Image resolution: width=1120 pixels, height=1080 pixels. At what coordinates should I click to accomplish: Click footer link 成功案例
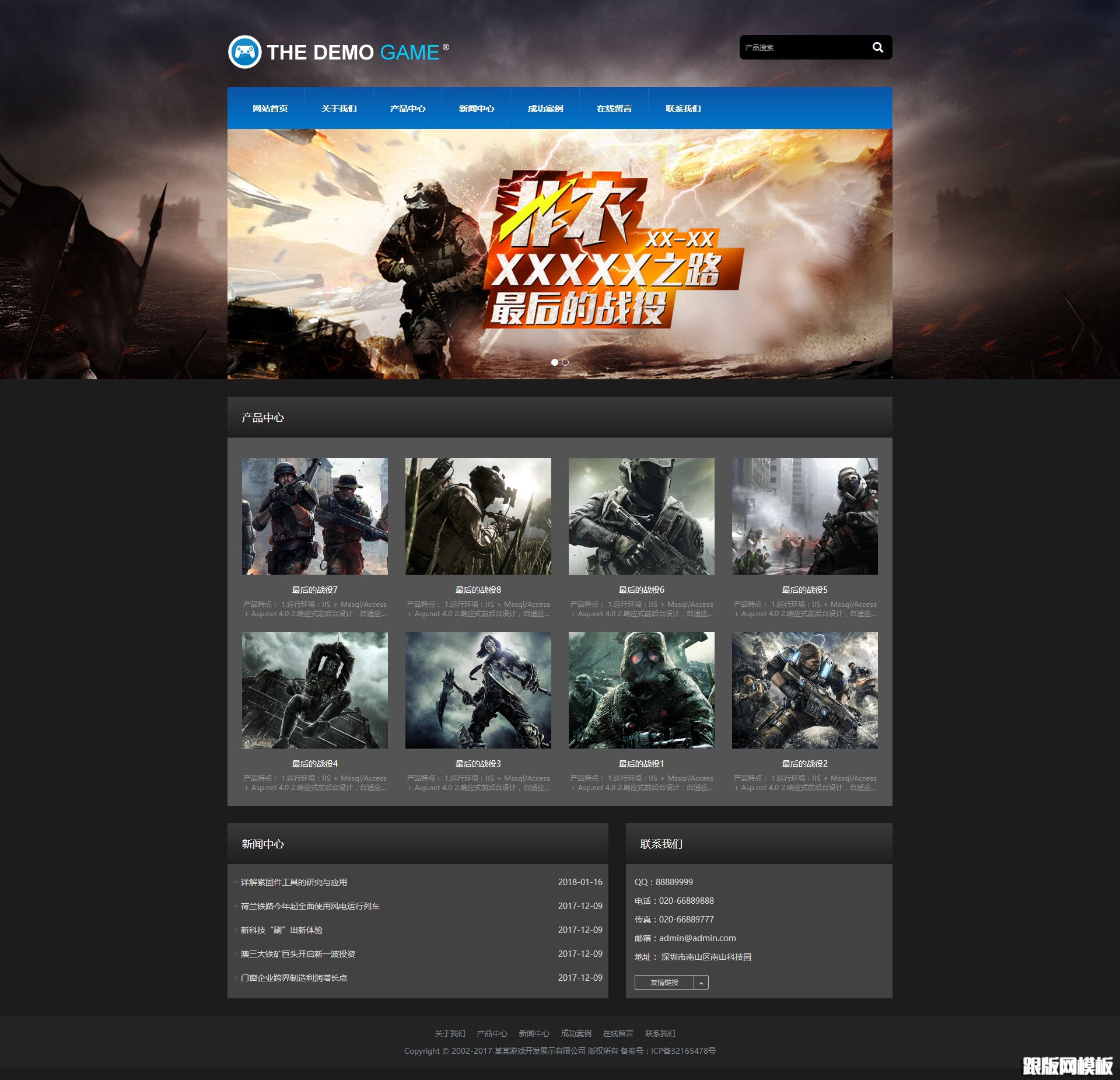(576, 1033)
